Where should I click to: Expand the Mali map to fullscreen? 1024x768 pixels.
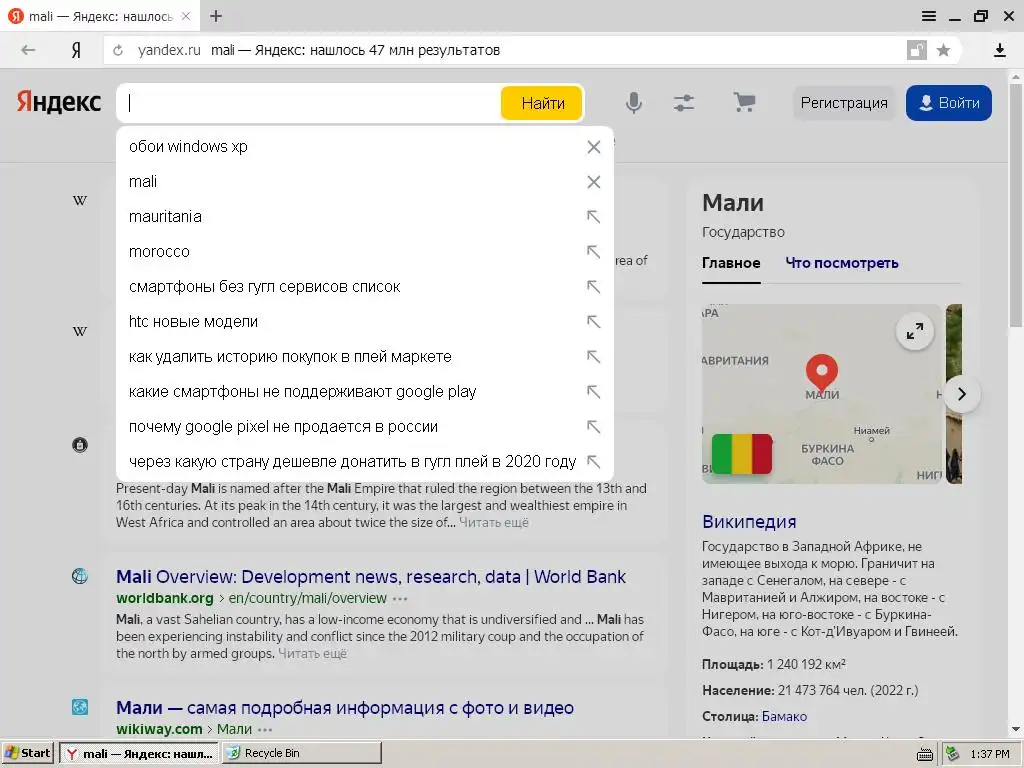click(x=914, y=332)
